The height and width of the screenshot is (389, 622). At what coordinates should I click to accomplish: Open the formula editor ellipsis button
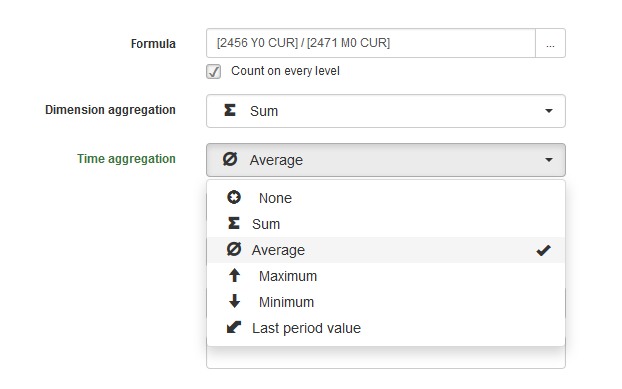click(x=551, y=43)
